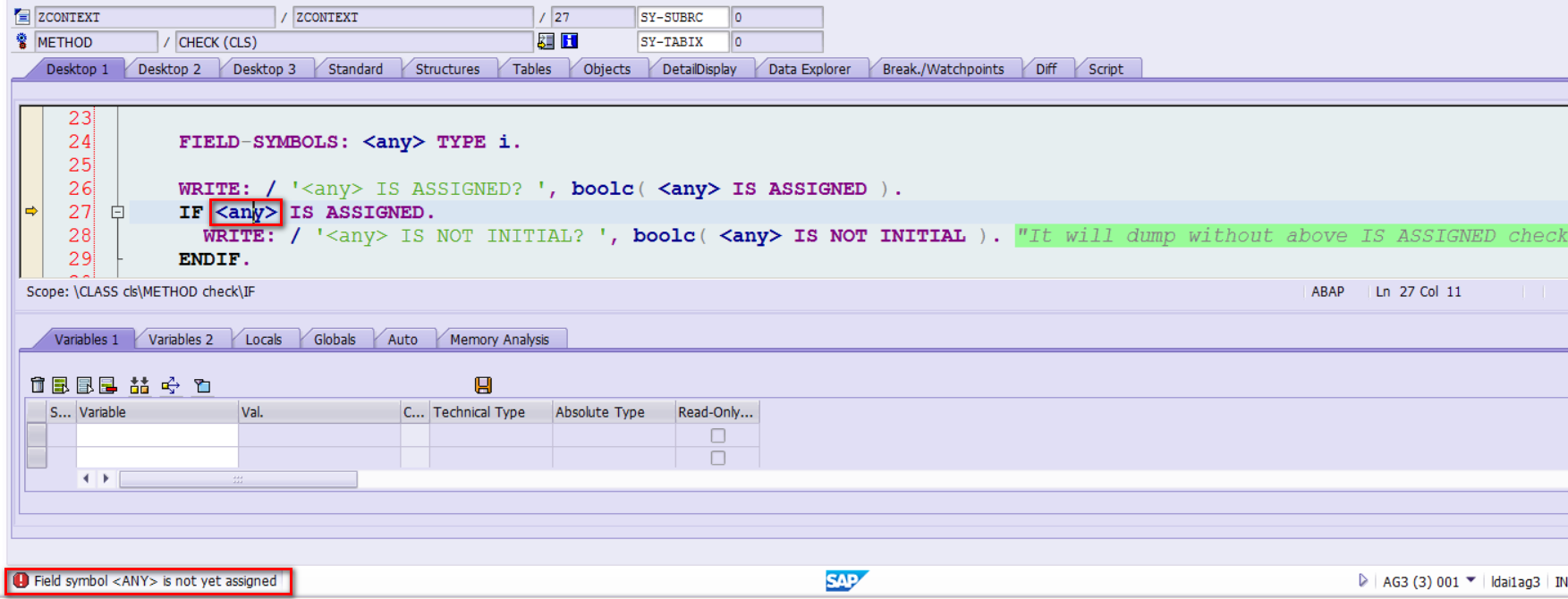Click the green table icon after the trash can

pos(61,385)
